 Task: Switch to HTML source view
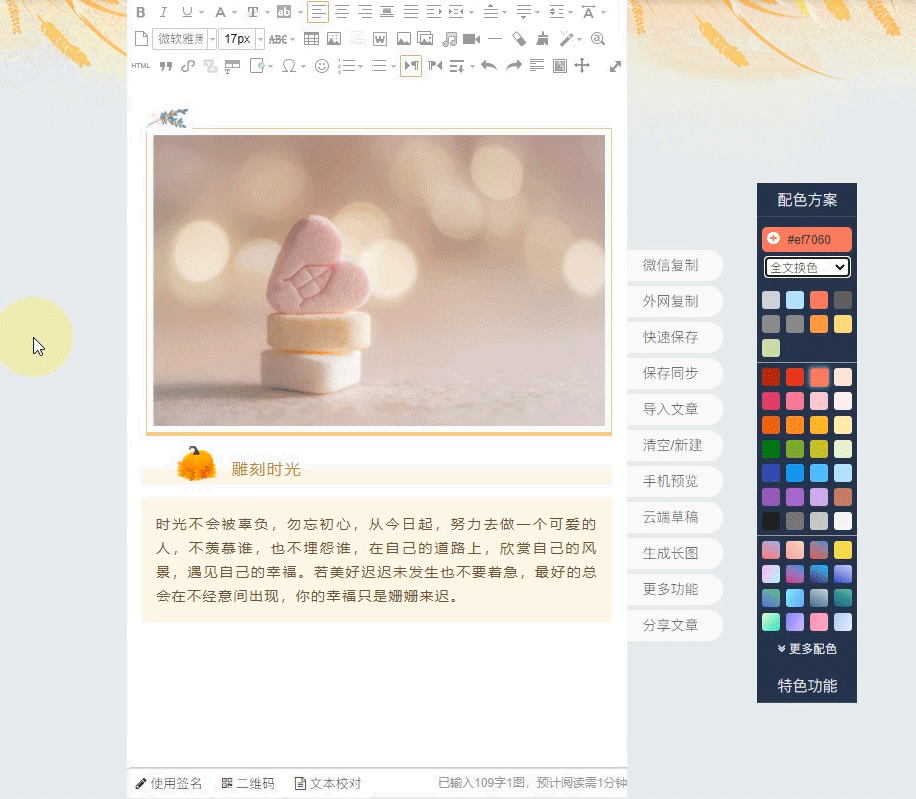140,66
